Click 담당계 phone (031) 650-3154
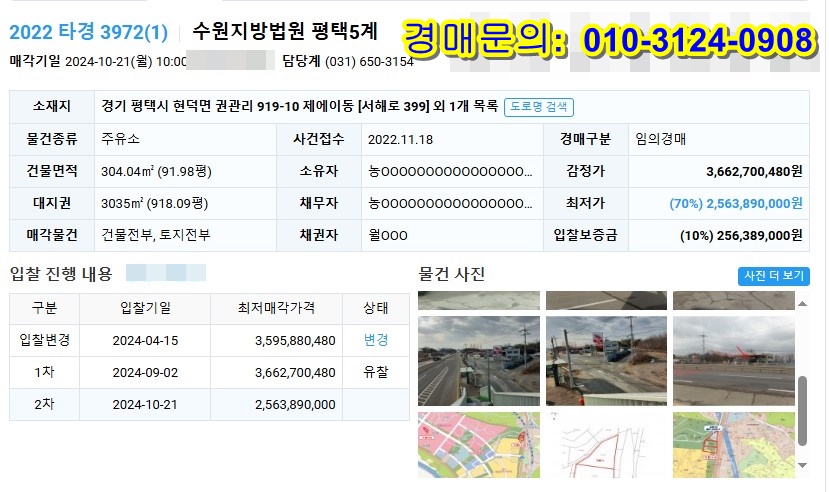Viewport: 829px width, 492px height. pos(369,61)
